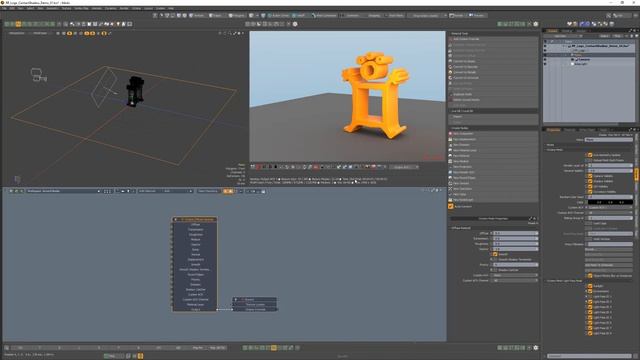Toggle Light Pass ID 8 checkbox
640x360 pixels.
pyautogui.click(x=590, y=333)
